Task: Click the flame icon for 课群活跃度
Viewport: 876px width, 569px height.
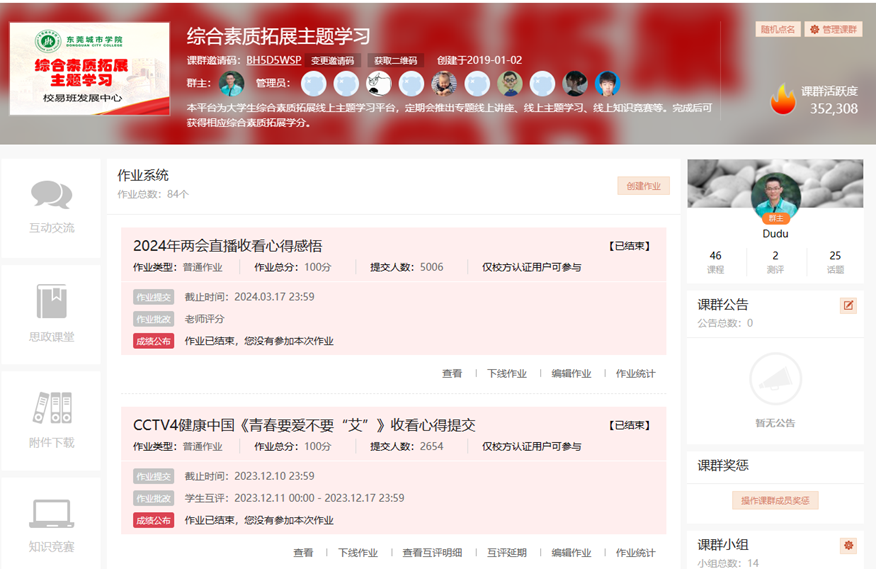Action: (783, 99)
